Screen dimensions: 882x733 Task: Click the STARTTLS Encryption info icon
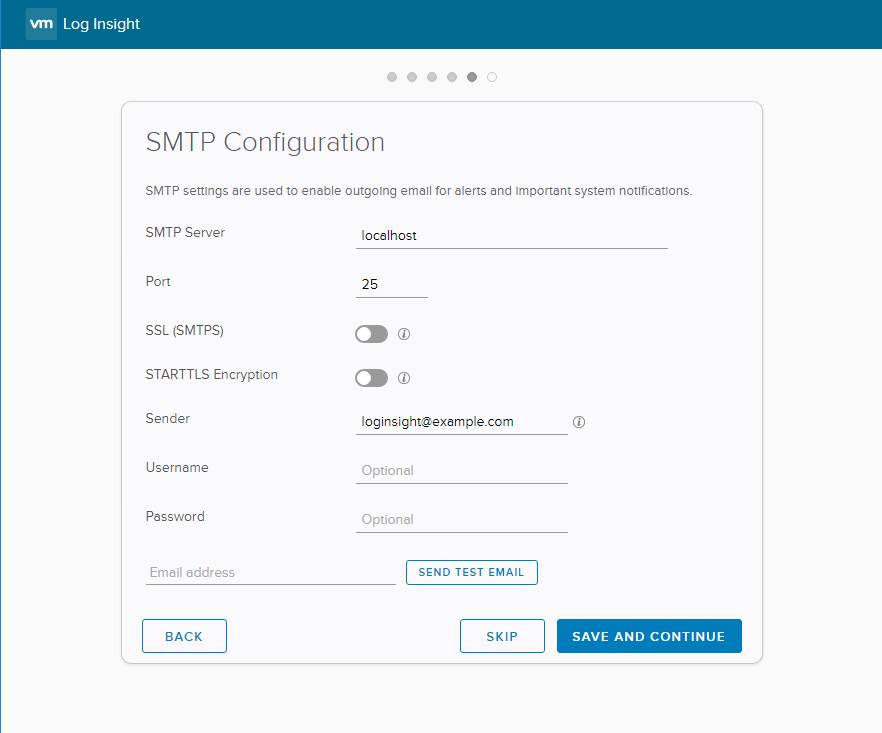click(404, 378)
